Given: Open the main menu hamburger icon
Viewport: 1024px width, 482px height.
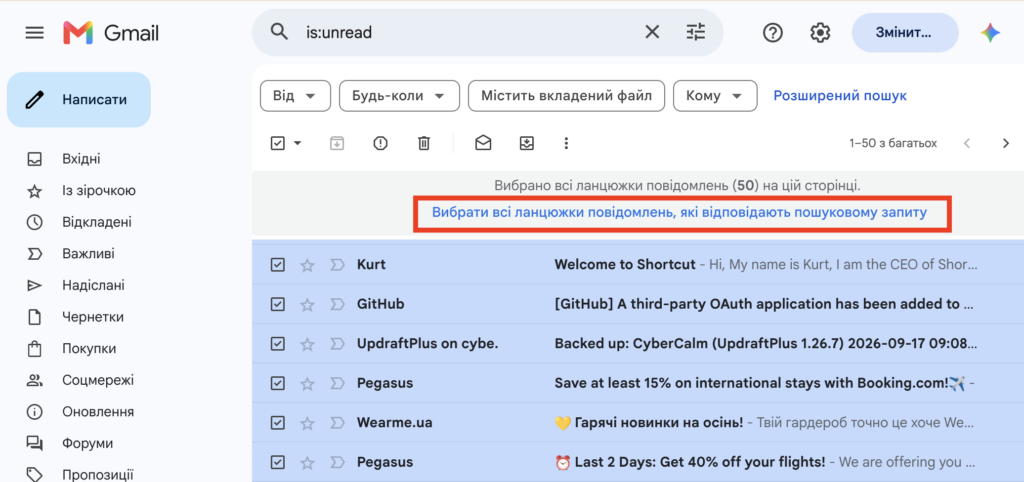Looking at the screenshot, I should pyautogui.click(x=34, y=32).
